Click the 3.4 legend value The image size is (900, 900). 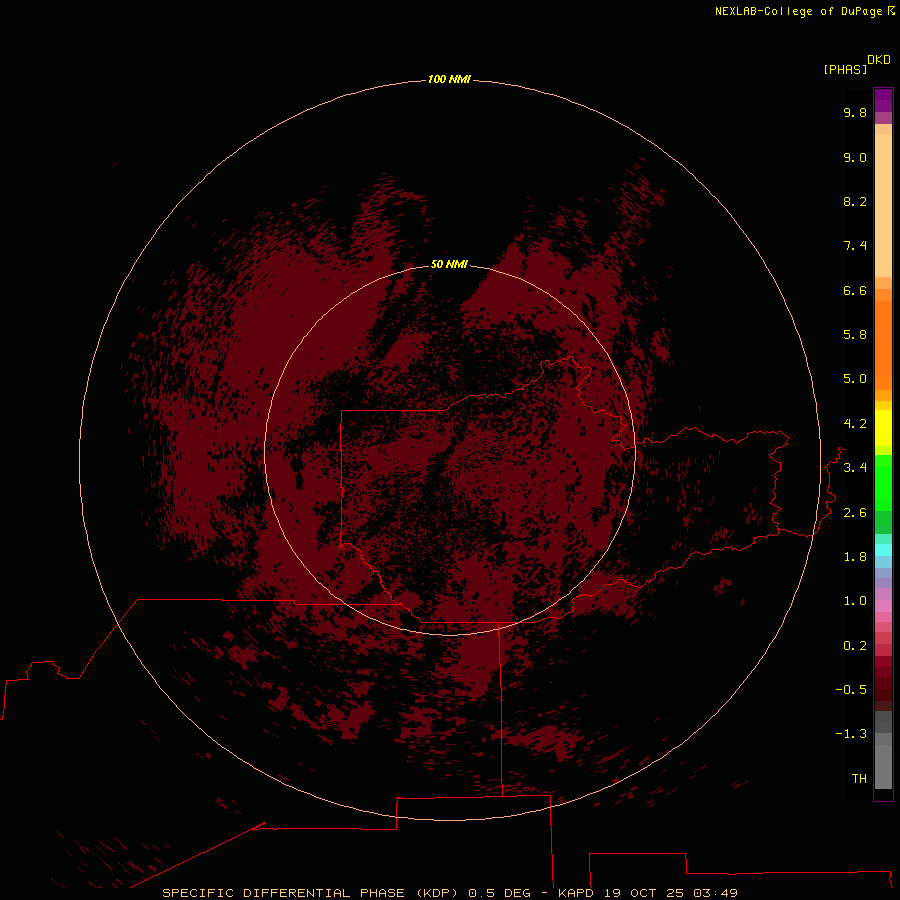tap(855, 468)
